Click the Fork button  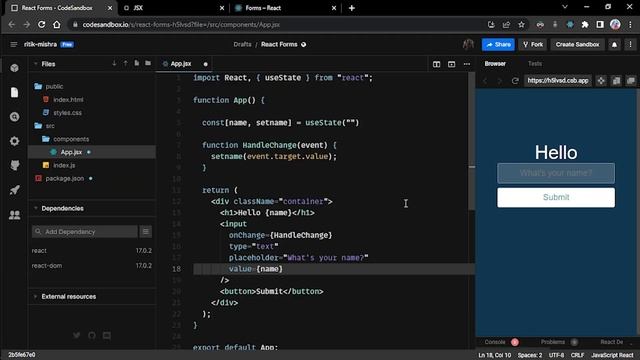click(x=533, y=44)
